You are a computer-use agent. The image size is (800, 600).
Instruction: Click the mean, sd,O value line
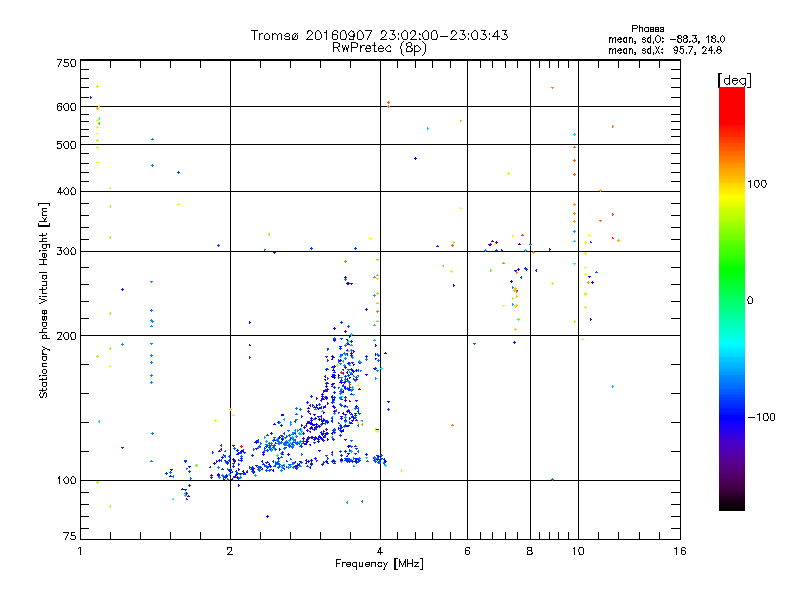pos(666,39)
